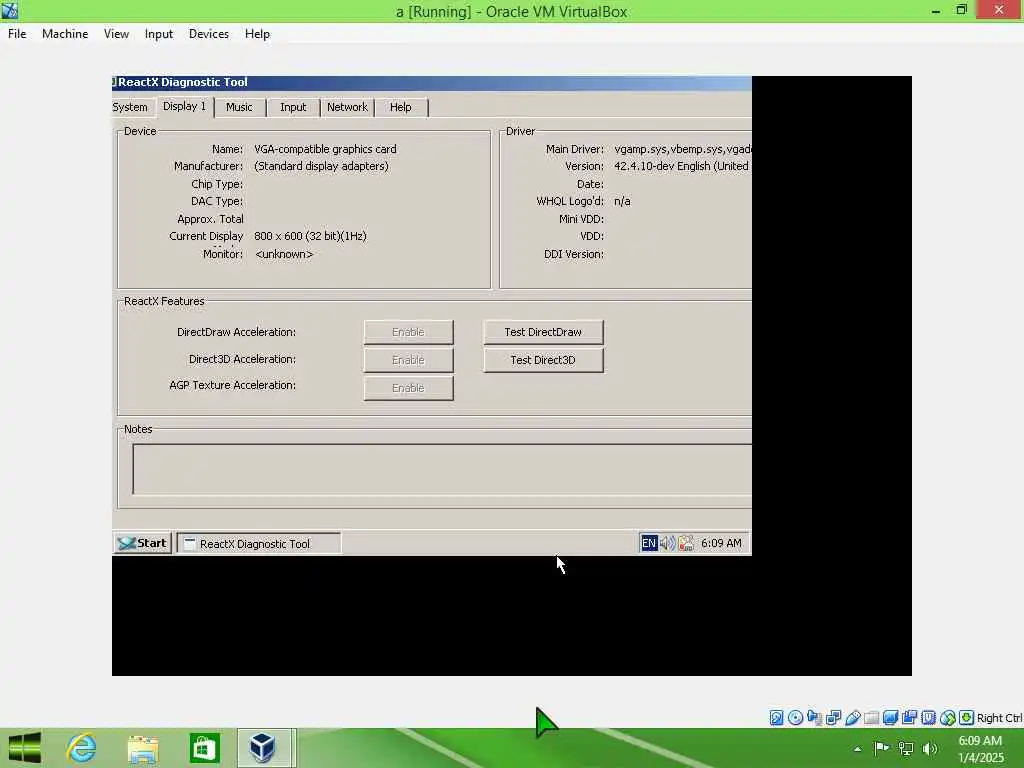
Task: Click the display settings indicator icon
Action: click(x=890, y=718)
